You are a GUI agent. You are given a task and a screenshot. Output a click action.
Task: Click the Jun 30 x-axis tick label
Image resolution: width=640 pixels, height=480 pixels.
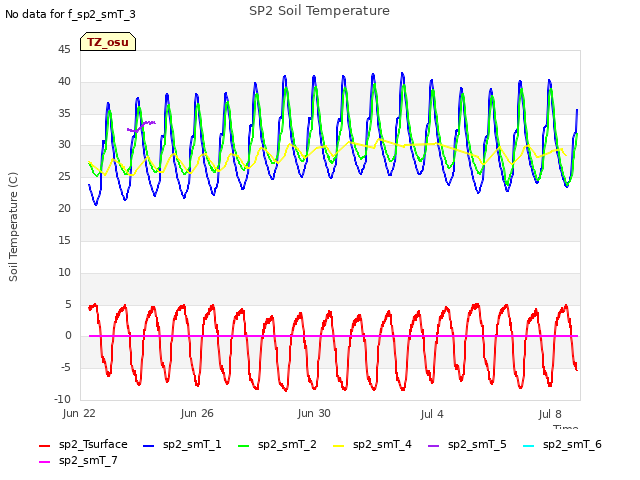point(314,413)
